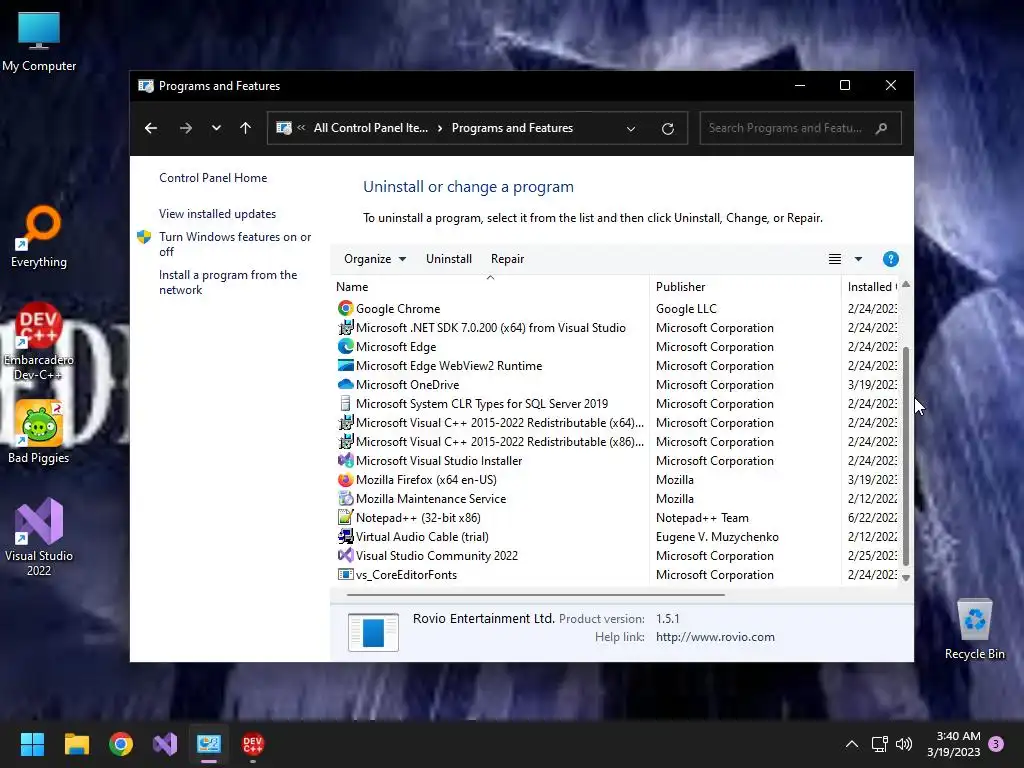The width and height of the screenshot is (1024, 768).
Task: Expand the address bar history dropdown
Action: coord(631,129)
